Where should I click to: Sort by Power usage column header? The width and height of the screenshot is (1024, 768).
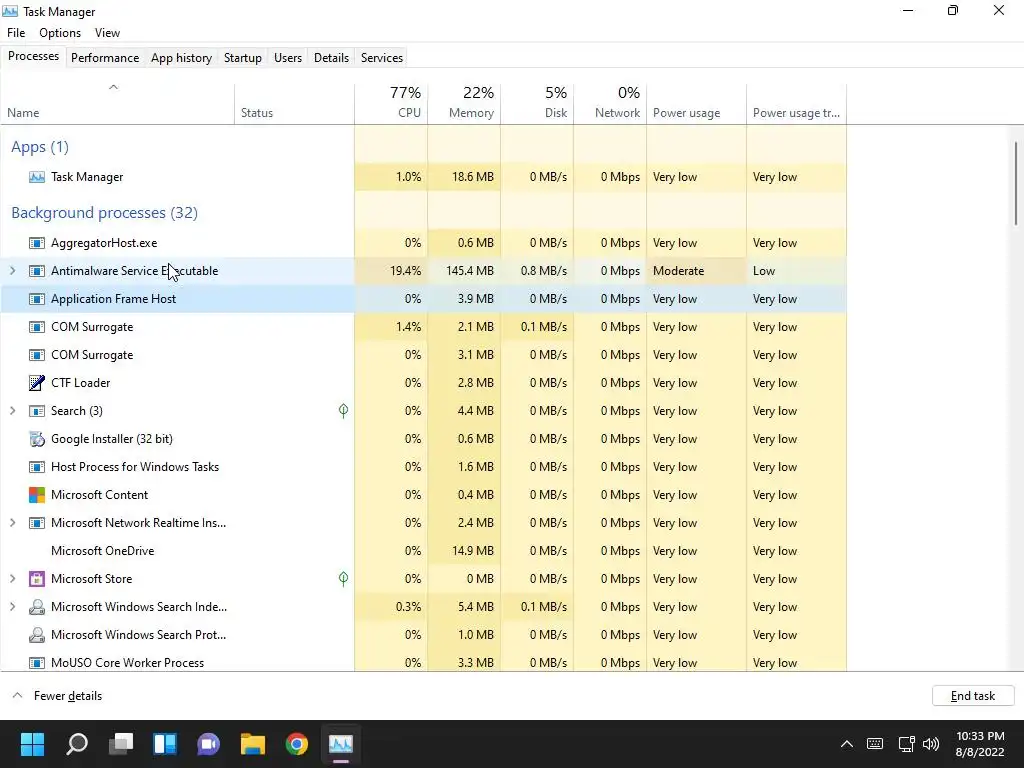tap(697, 104)
